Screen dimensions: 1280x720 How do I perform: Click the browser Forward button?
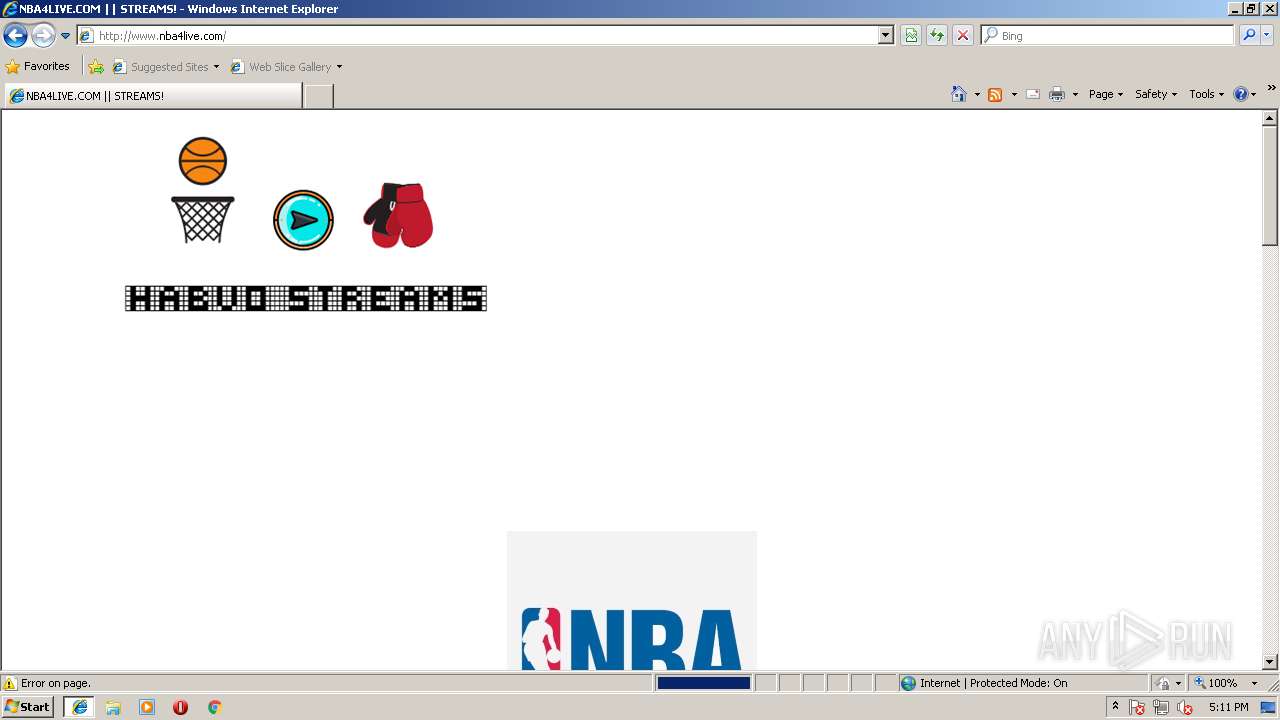point(43,36)
